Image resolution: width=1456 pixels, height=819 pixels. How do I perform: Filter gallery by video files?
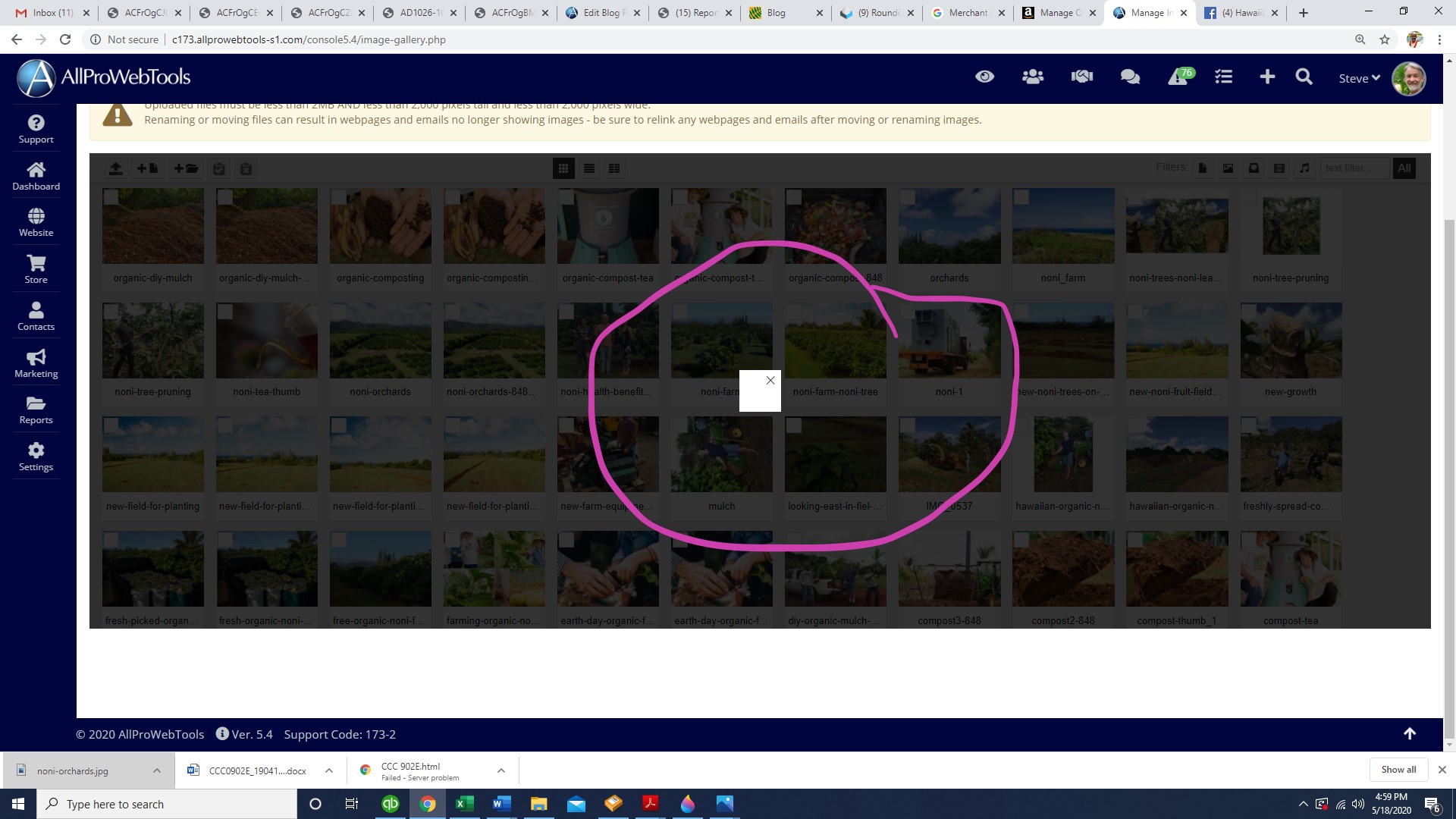click(1279, 168)
